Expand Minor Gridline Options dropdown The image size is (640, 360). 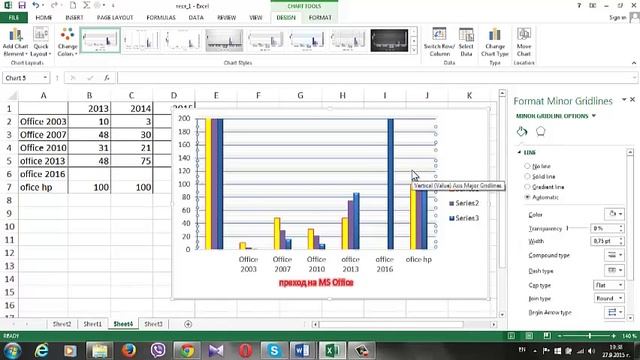594,116
